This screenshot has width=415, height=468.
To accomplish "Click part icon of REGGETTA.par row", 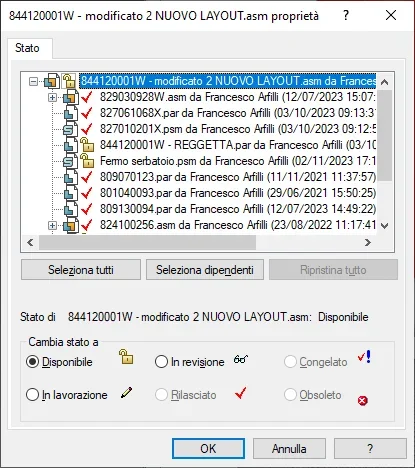I will pos(71,145).
